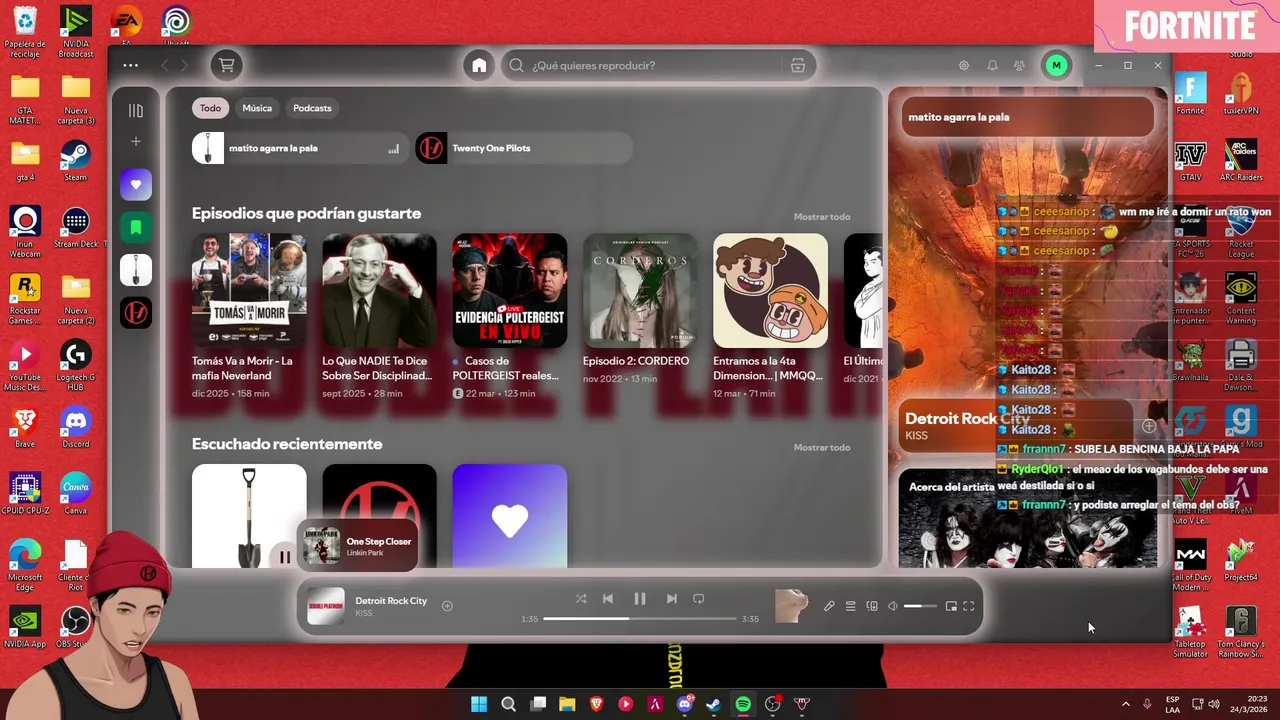Open episode 'Episodio 2: CORDERO'
1280x720 pixels.
tap(640, 310)
